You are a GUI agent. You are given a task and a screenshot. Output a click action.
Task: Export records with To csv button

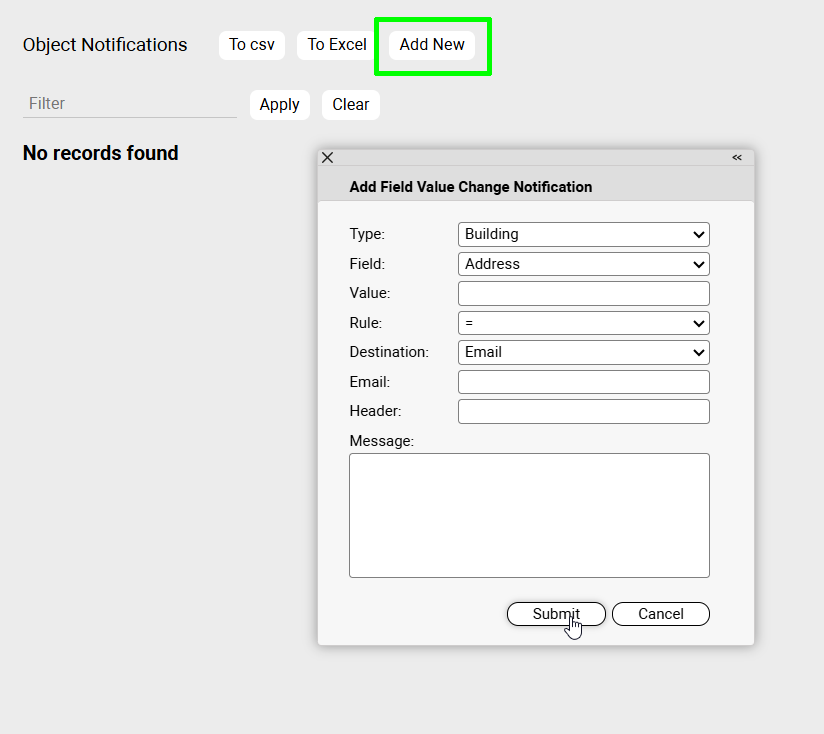(252, 45)
